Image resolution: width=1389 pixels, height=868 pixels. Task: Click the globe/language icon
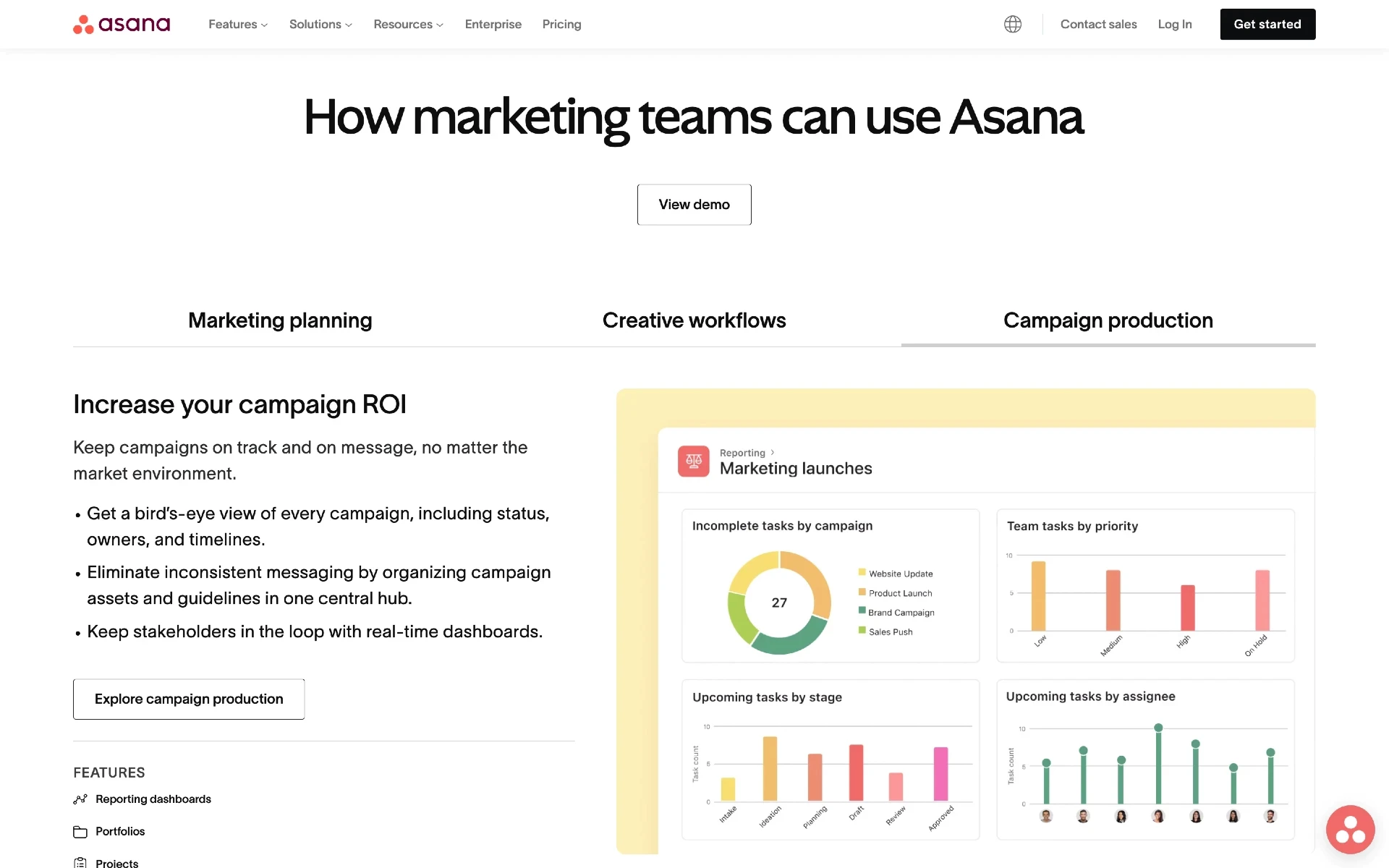[x=1013, y=24]
